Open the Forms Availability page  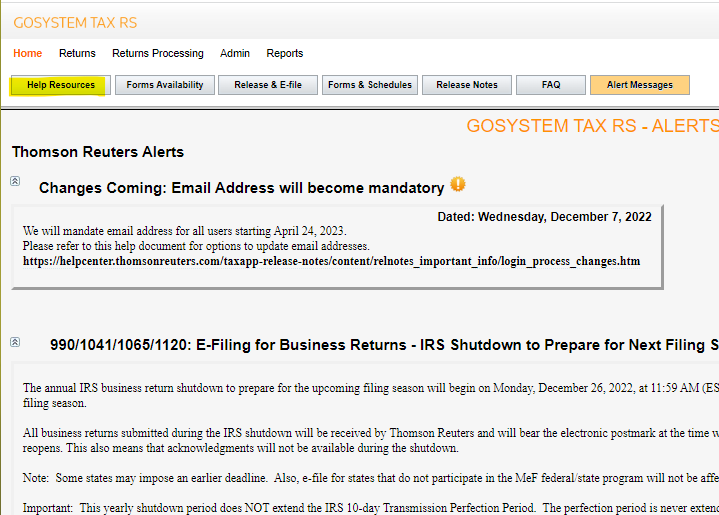tap(165, 85)
